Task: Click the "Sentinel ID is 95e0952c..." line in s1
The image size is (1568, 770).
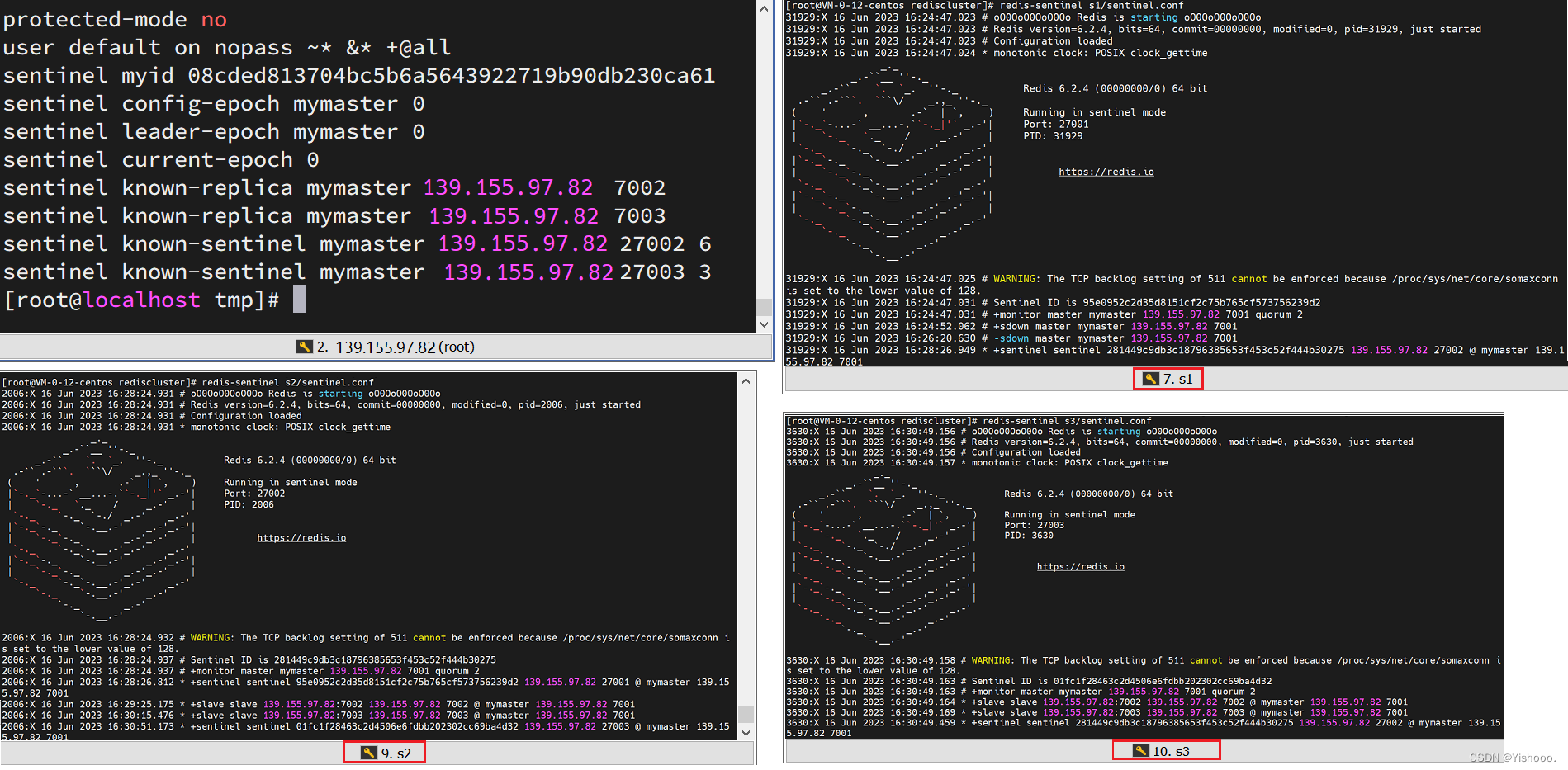Action: (x=1053, y=302)
